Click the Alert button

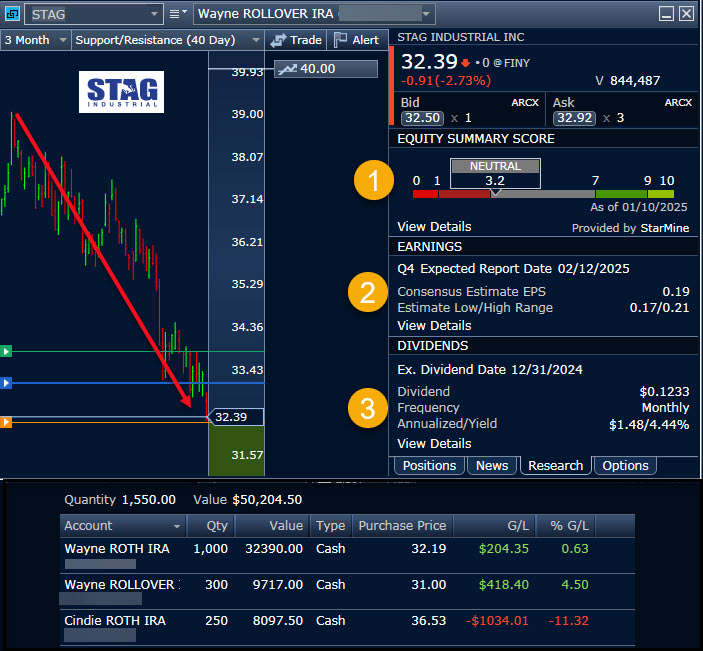tap(356, 40)
